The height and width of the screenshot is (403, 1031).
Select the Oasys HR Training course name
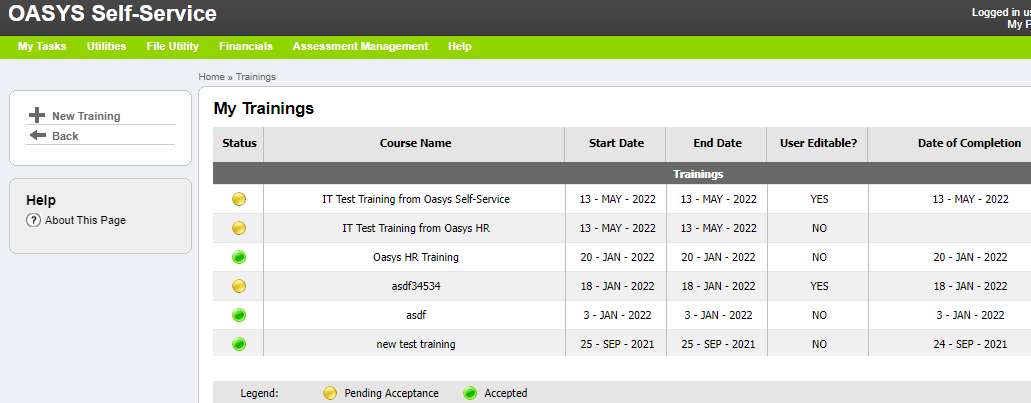[416, 257]
